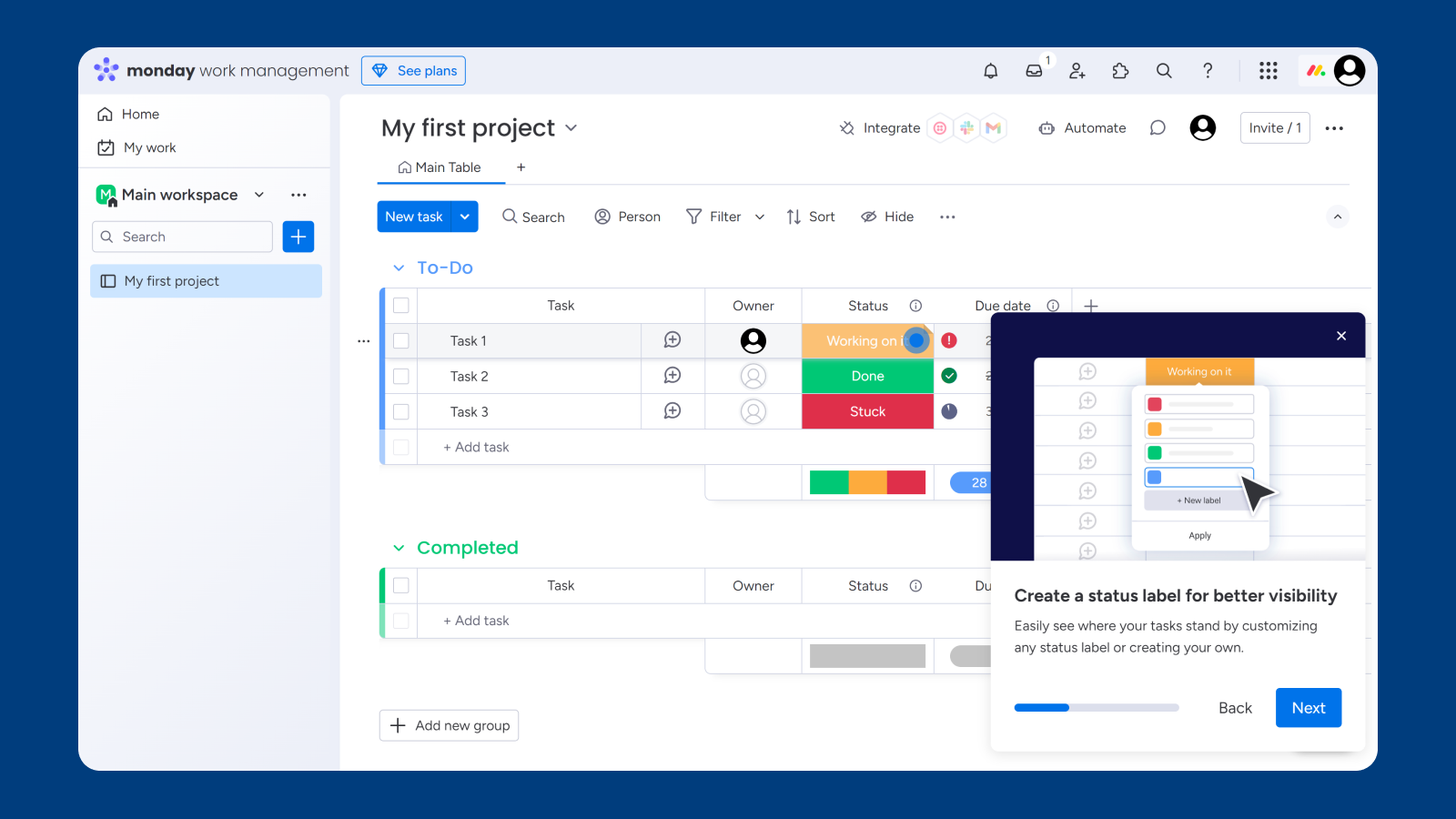Open the notifications bell
The image size is (1456, 819).
coord(991,71)
